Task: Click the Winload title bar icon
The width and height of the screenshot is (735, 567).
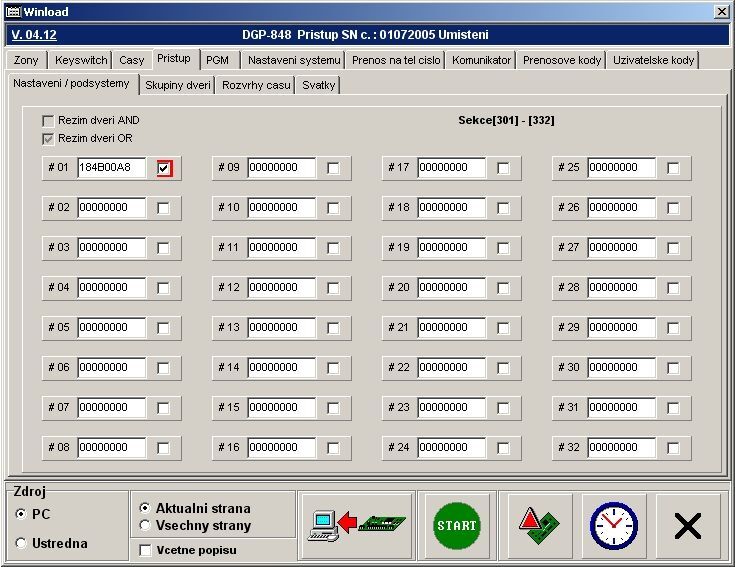Action: point(13,11)
